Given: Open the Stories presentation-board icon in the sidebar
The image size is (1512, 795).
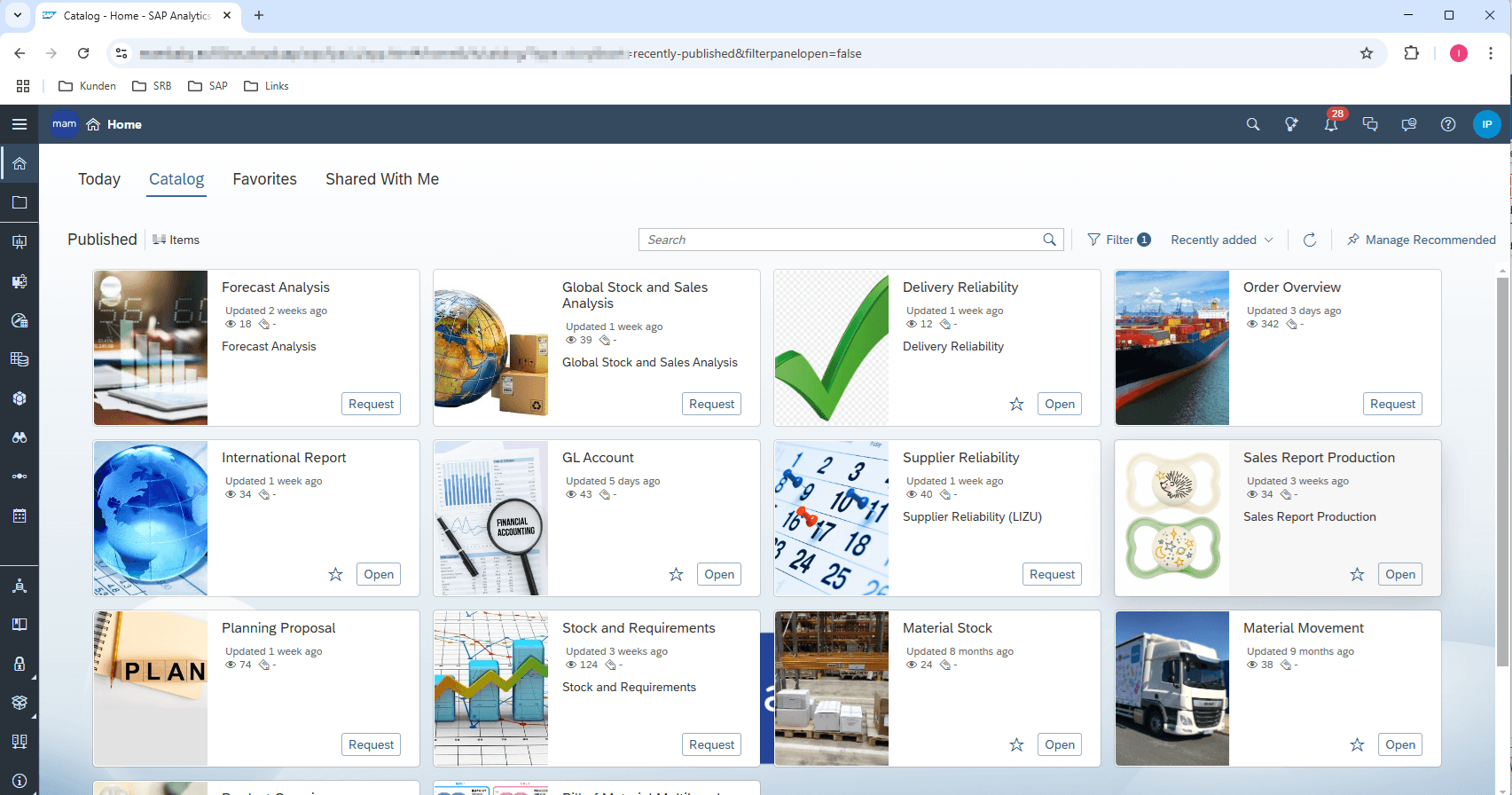Looking at the screenshot, I should (x=20, y=242).
